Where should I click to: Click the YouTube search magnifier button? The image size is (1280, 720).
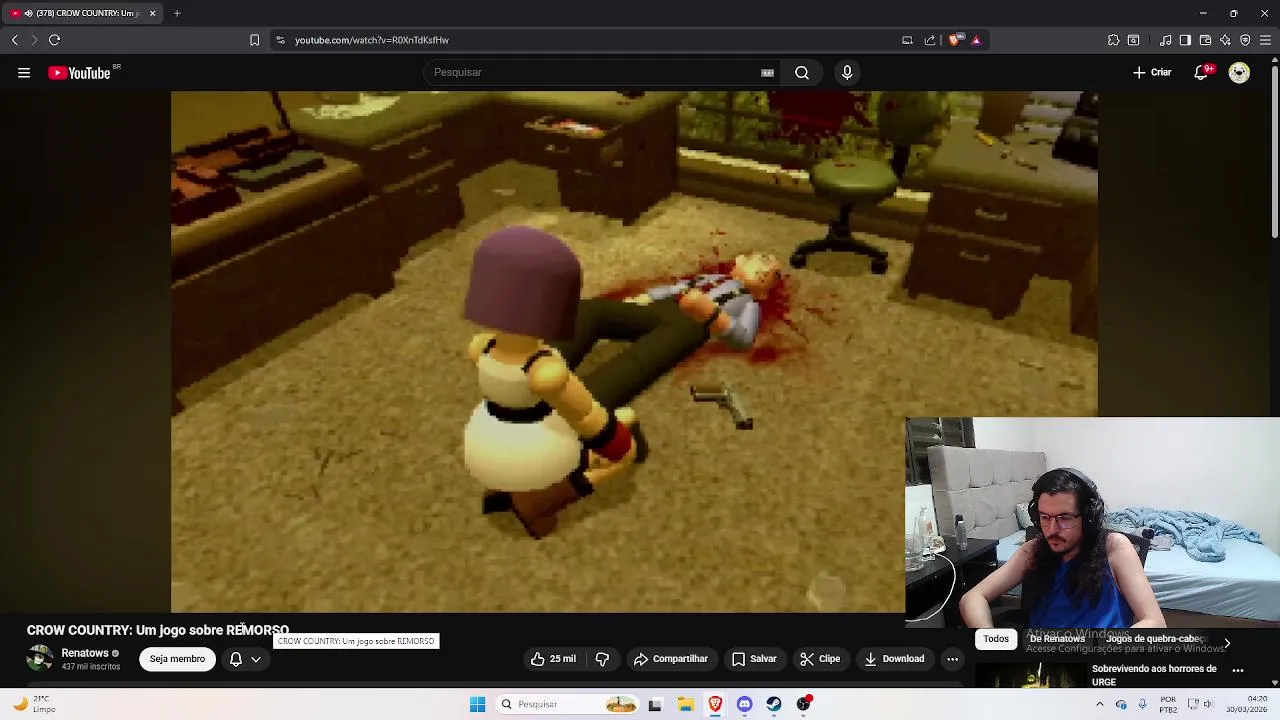(x=802, y=72)
